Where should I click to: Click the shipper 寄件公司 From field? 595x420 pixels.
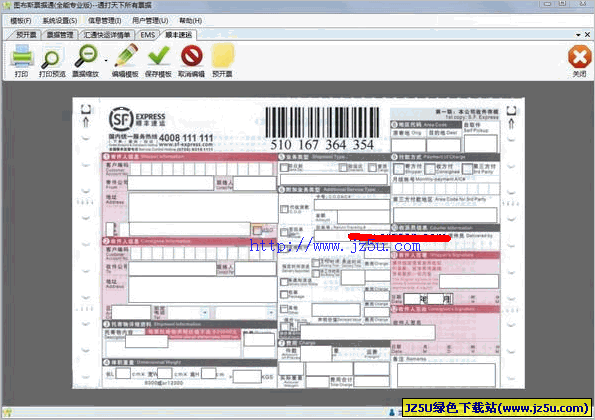[171, 183]
